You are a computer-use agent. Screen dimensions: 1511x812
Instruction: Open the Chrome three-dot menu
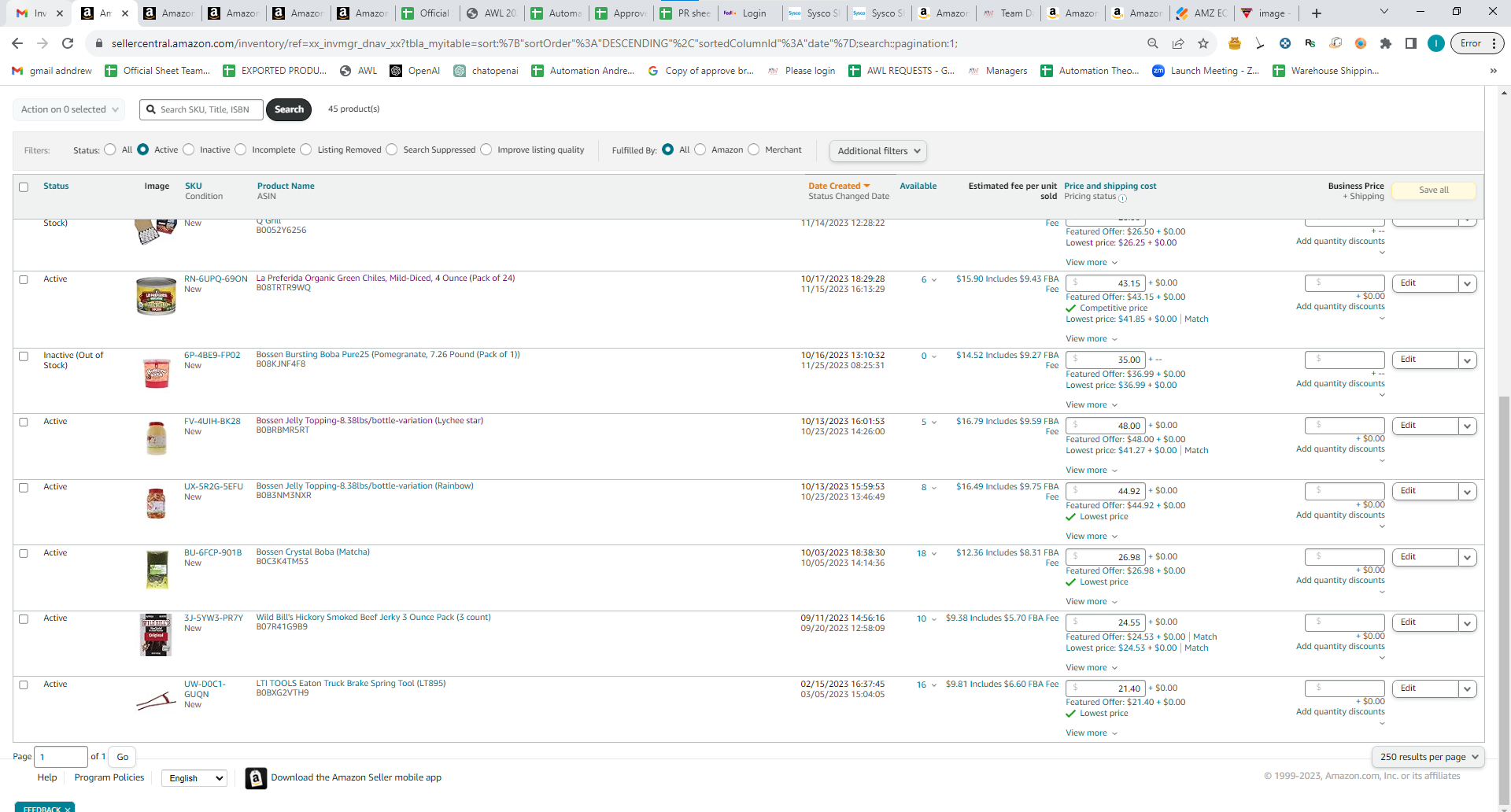coord(1494,43)
